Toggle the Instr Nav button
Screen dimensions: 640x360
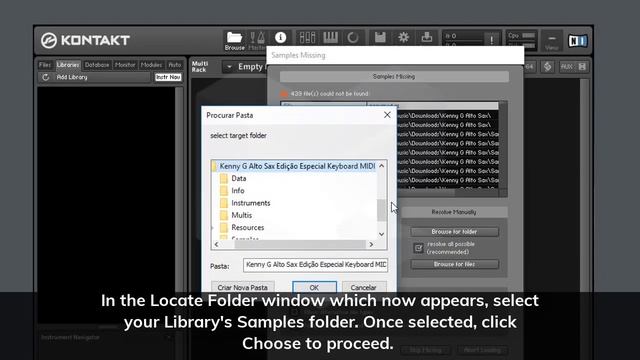pyautogui.click(x=168, y=77)
